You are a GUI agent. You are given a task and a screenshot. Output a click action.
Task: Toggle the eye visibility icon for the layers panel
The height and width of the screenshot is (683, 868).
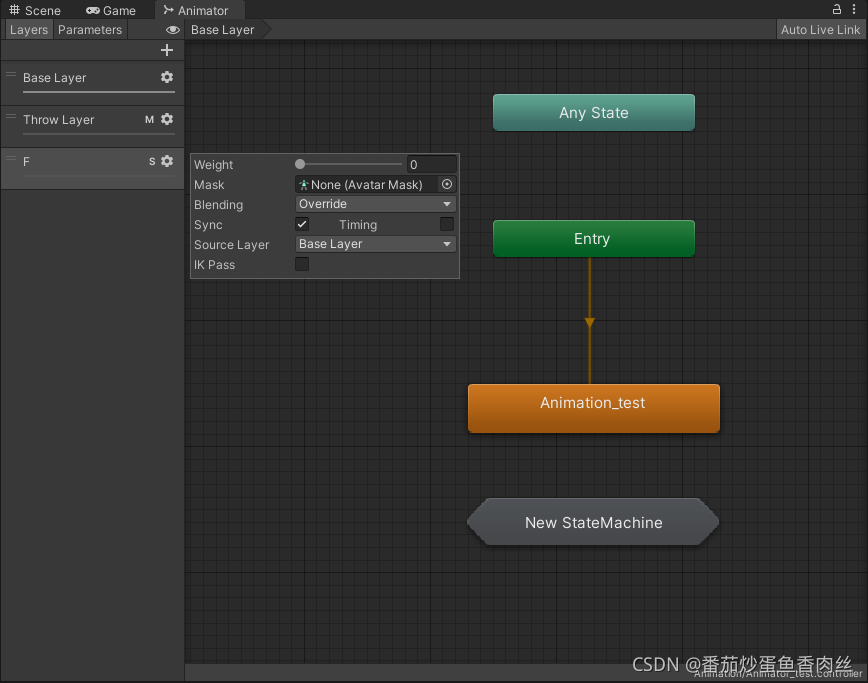[x=173, y=30]
